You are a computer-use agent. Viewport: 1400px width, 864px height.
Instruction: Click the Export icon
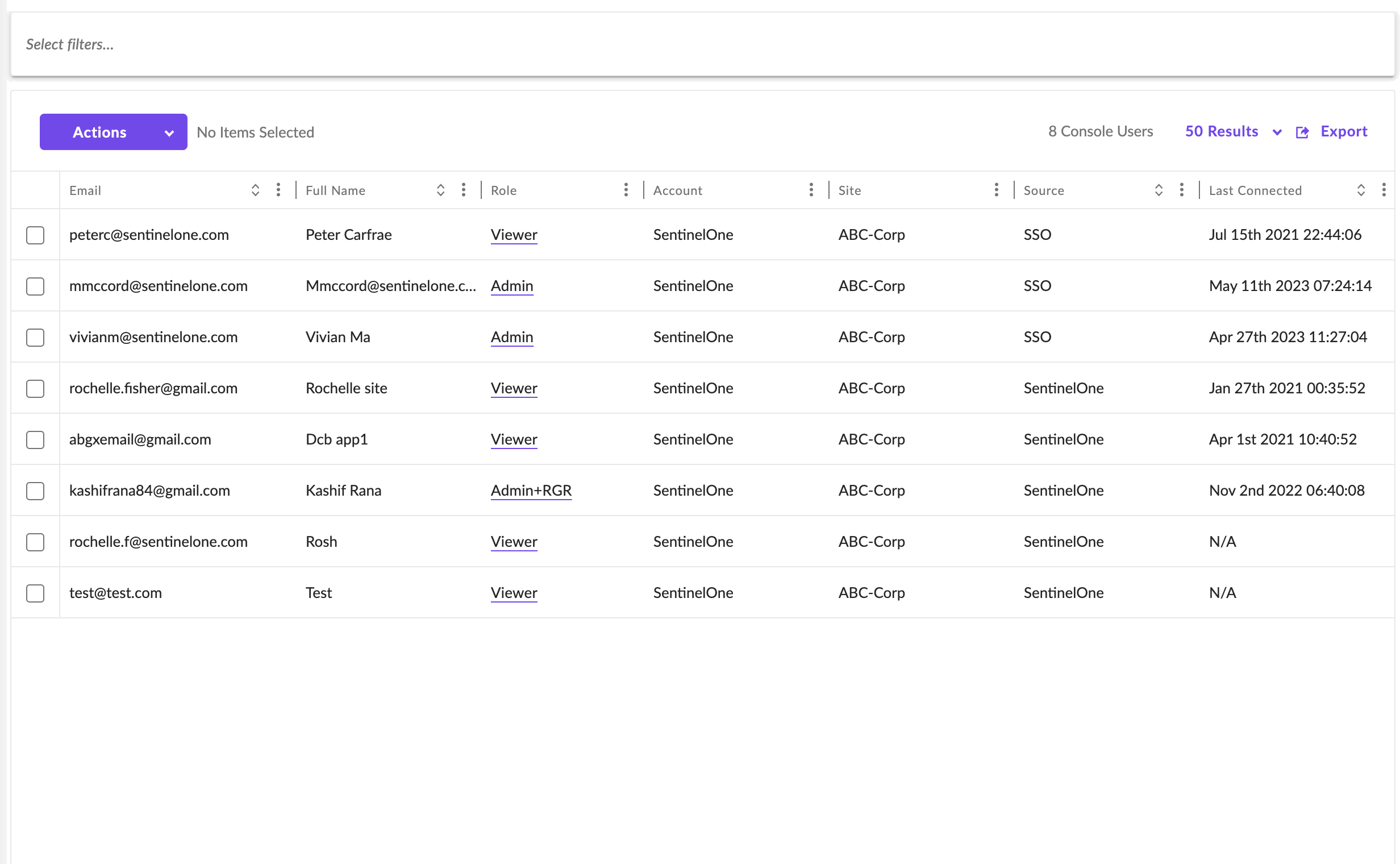pyautogui.click(x=1302, y=132)
